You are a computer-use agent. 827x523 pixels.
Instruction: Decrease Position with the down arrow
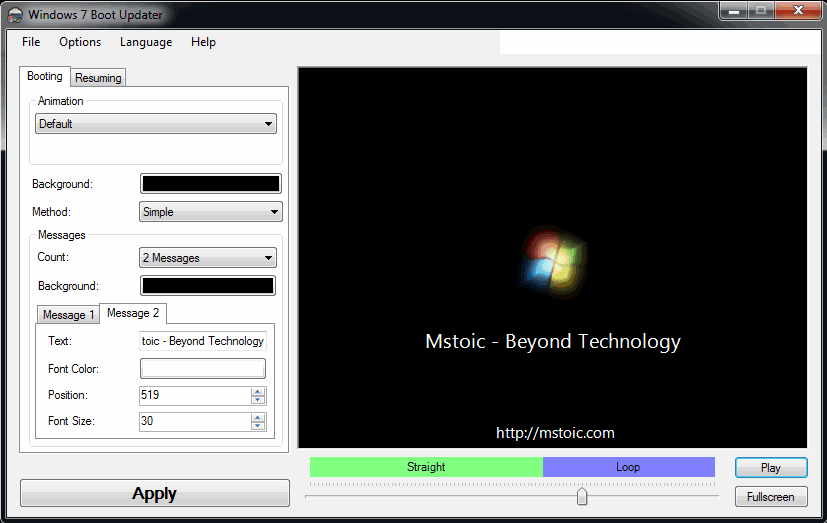[258, 400]
